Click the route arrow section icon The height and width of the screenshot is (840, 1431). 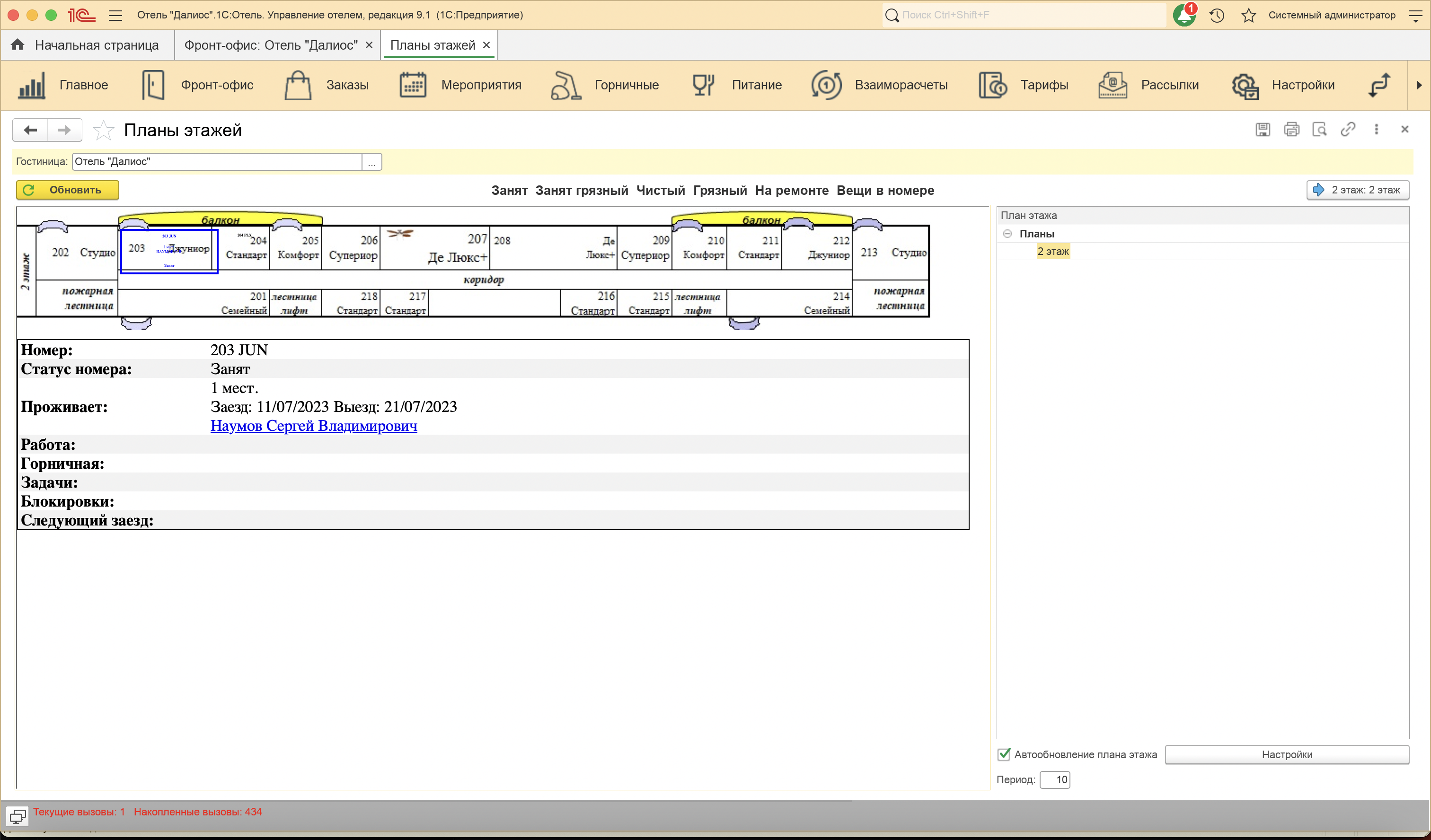[x=1379, y=85]
